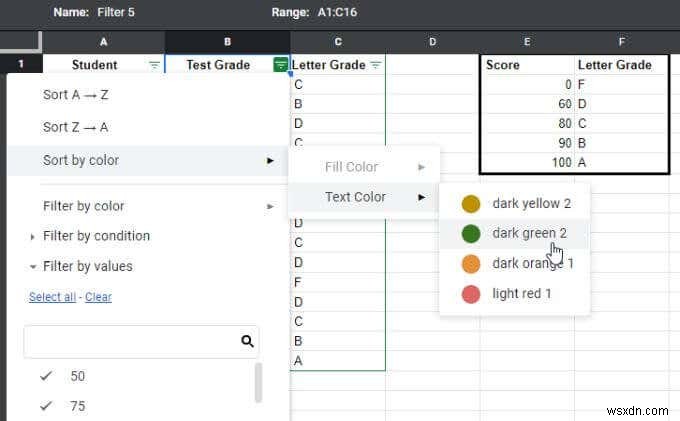Select column A header
The image size is (680, 421).
point(103,42)
